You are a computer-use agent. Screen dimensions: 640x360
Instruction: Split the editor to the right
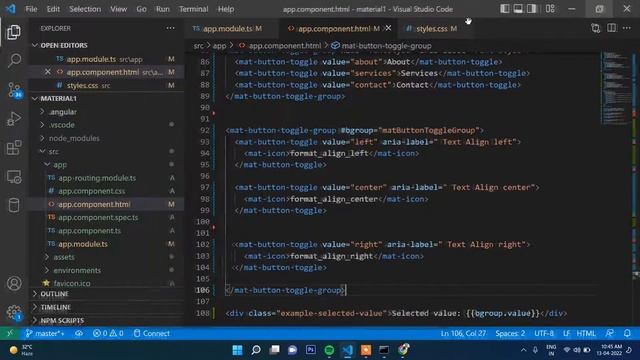point(611,28)
